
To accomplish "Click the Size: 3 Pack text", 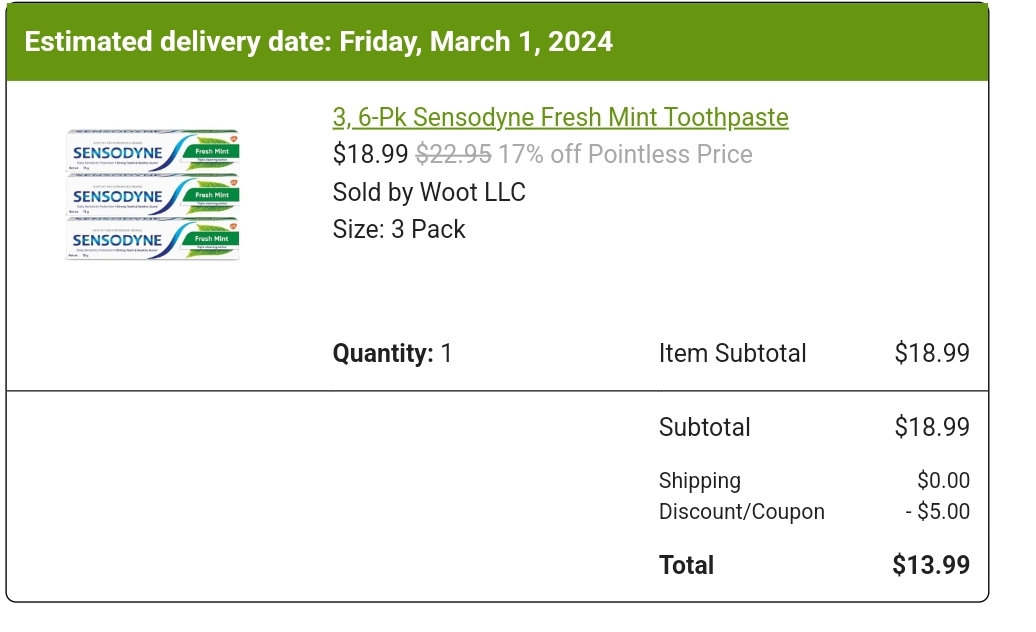I will tap(399, 229).
